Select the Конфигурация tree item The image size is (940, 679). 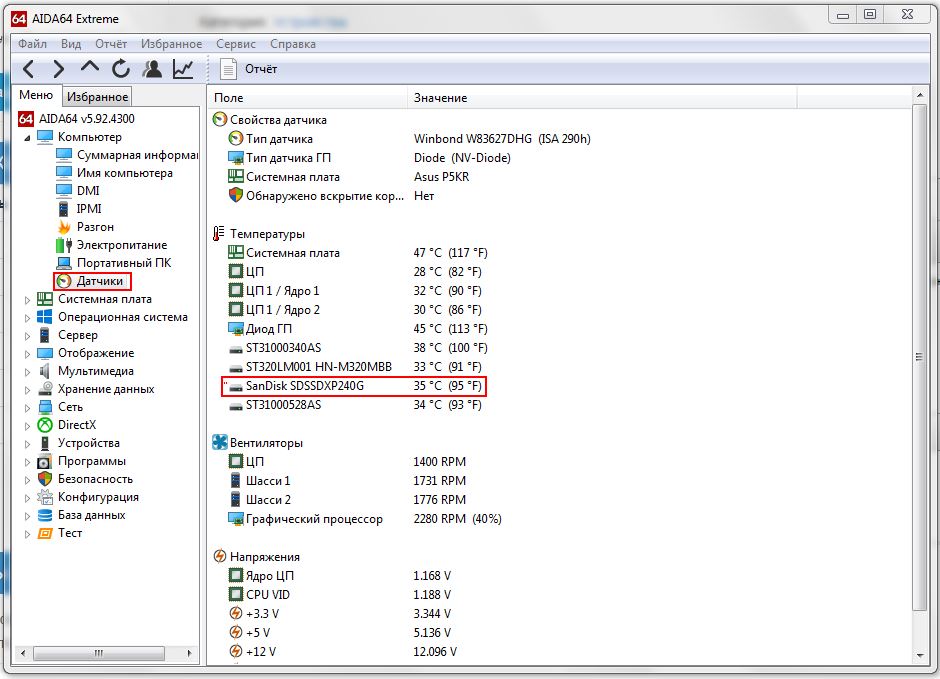coord(98,497)
